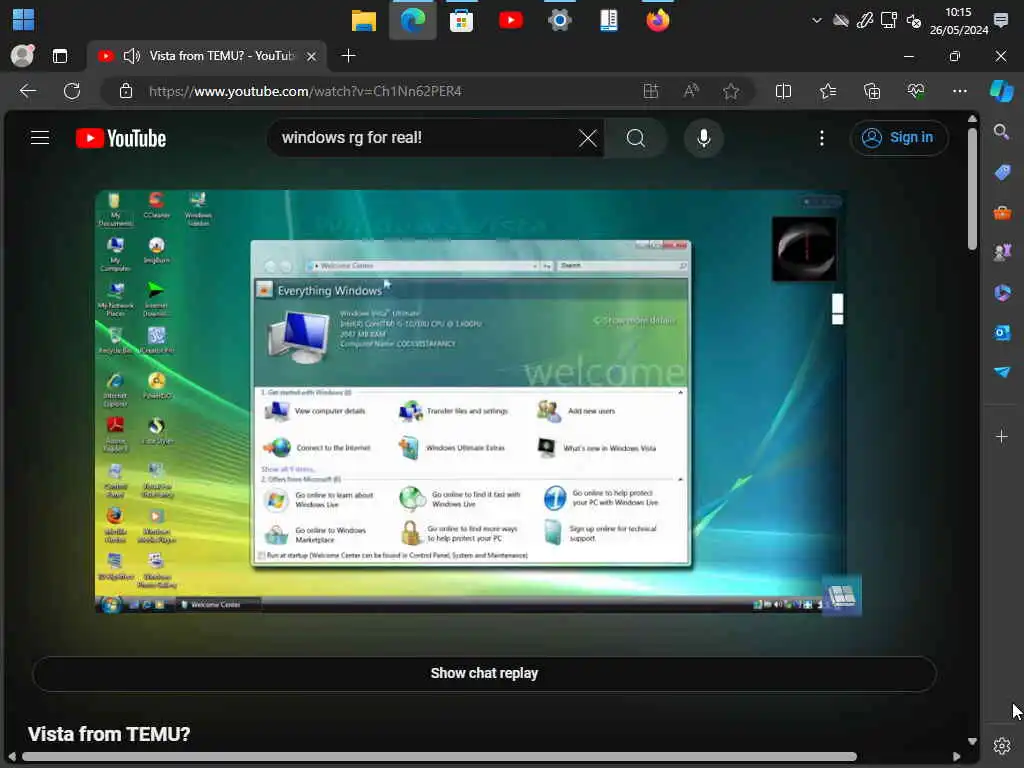Open sidebar settings gear
Screen dimensions: 1024x768
click(1002, 745)
